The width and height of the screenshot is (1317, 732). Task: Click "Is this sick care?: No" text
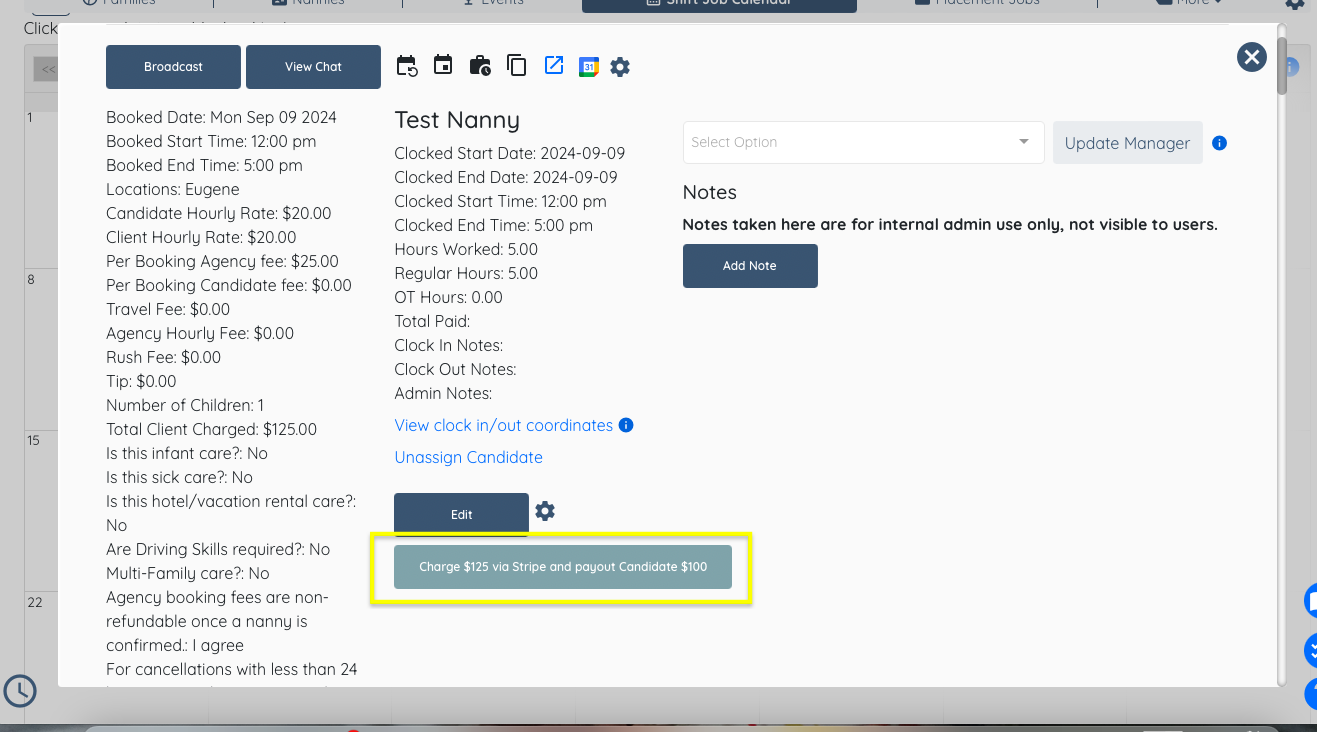(x=179, y=477)
